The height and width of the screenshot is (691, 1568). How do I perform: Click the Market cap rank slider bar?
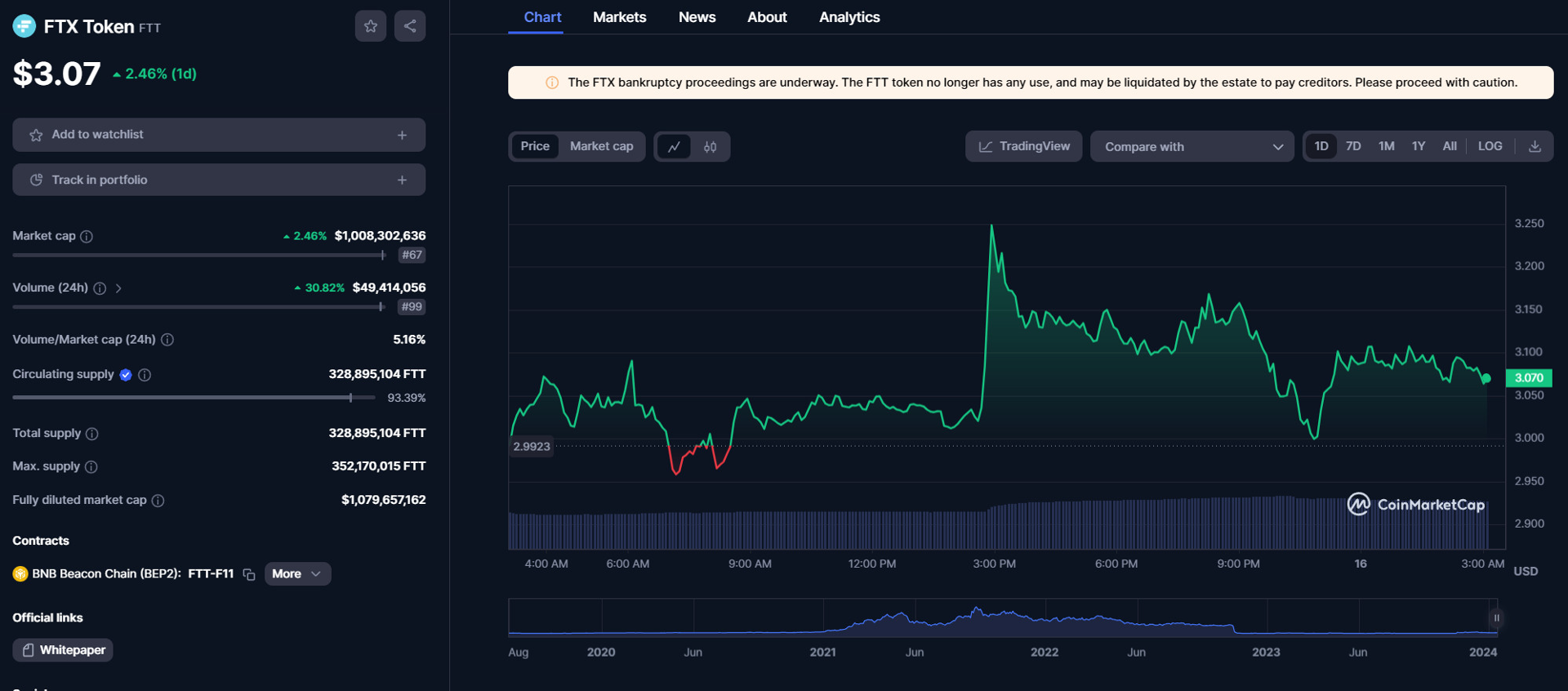(x=199, y=256)
